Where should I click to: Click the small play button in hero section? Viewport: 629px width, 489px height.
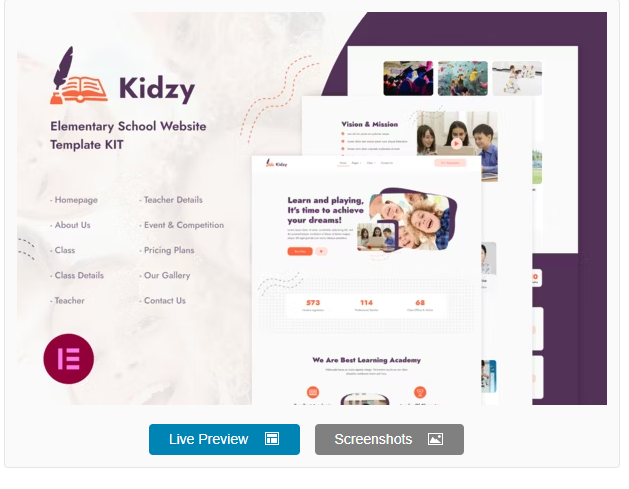(x=321, y=251)
